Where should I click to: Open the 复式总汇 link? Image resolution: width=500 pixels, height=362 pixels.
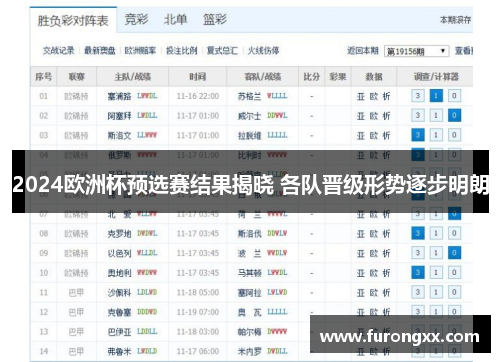222,51
